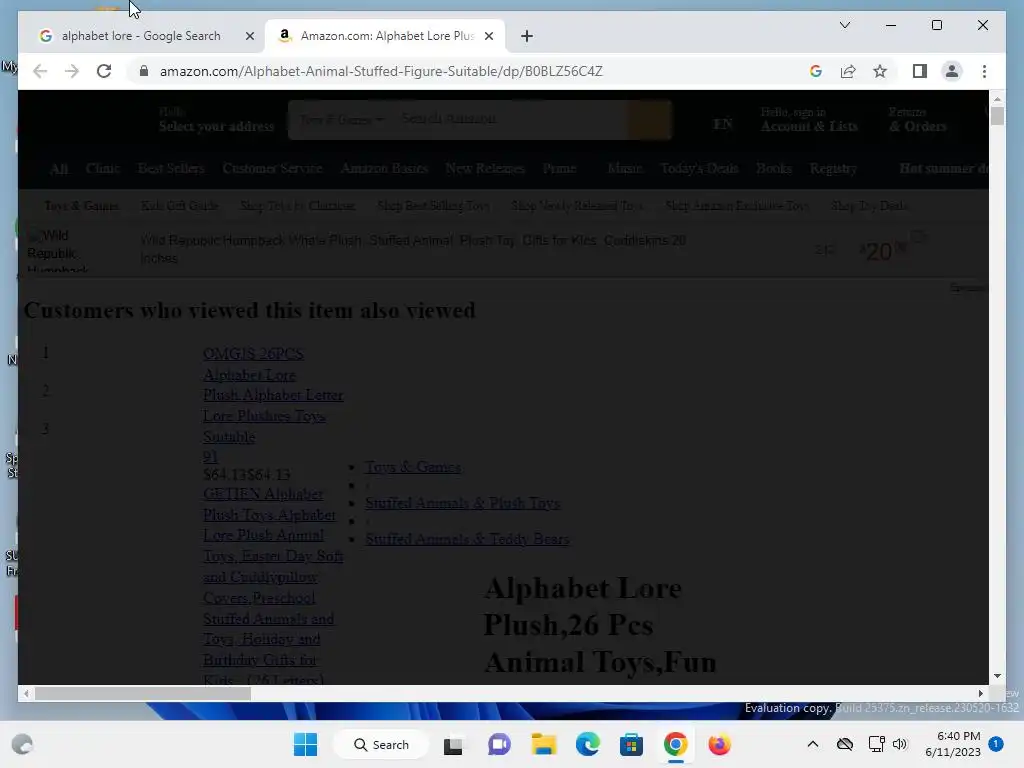Click the Amazon search submit button
1024x768 pixels.
tap(649, 120)
